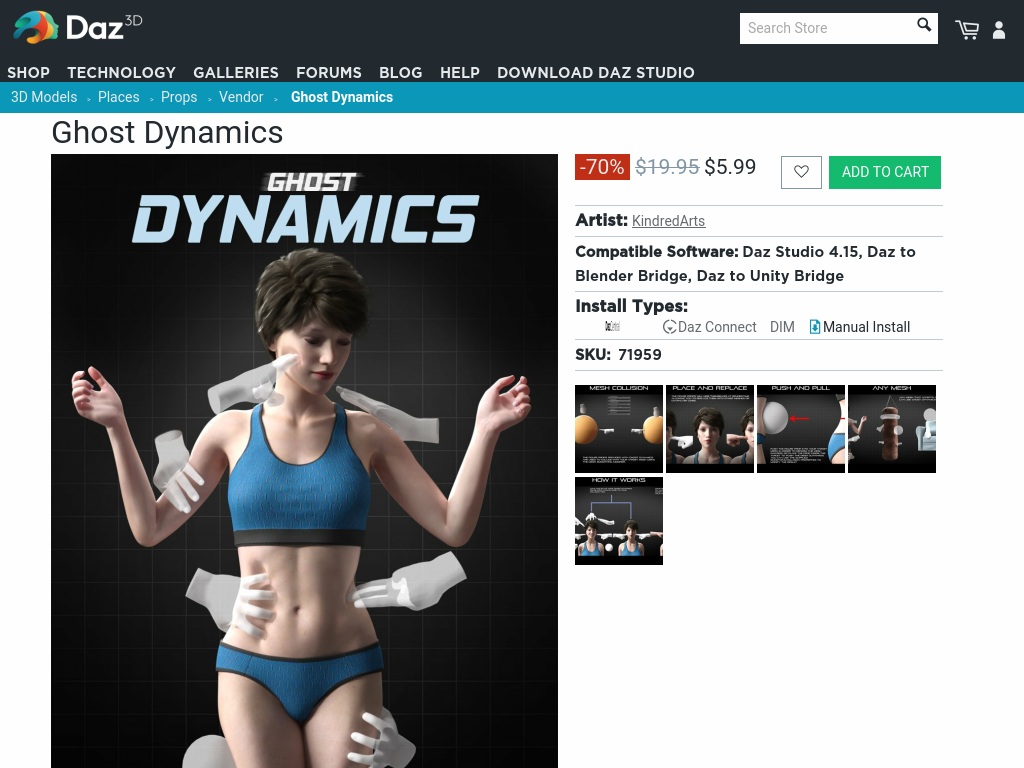
Task: Add product to wishlist heart
Action: click(x=801, y=172)
